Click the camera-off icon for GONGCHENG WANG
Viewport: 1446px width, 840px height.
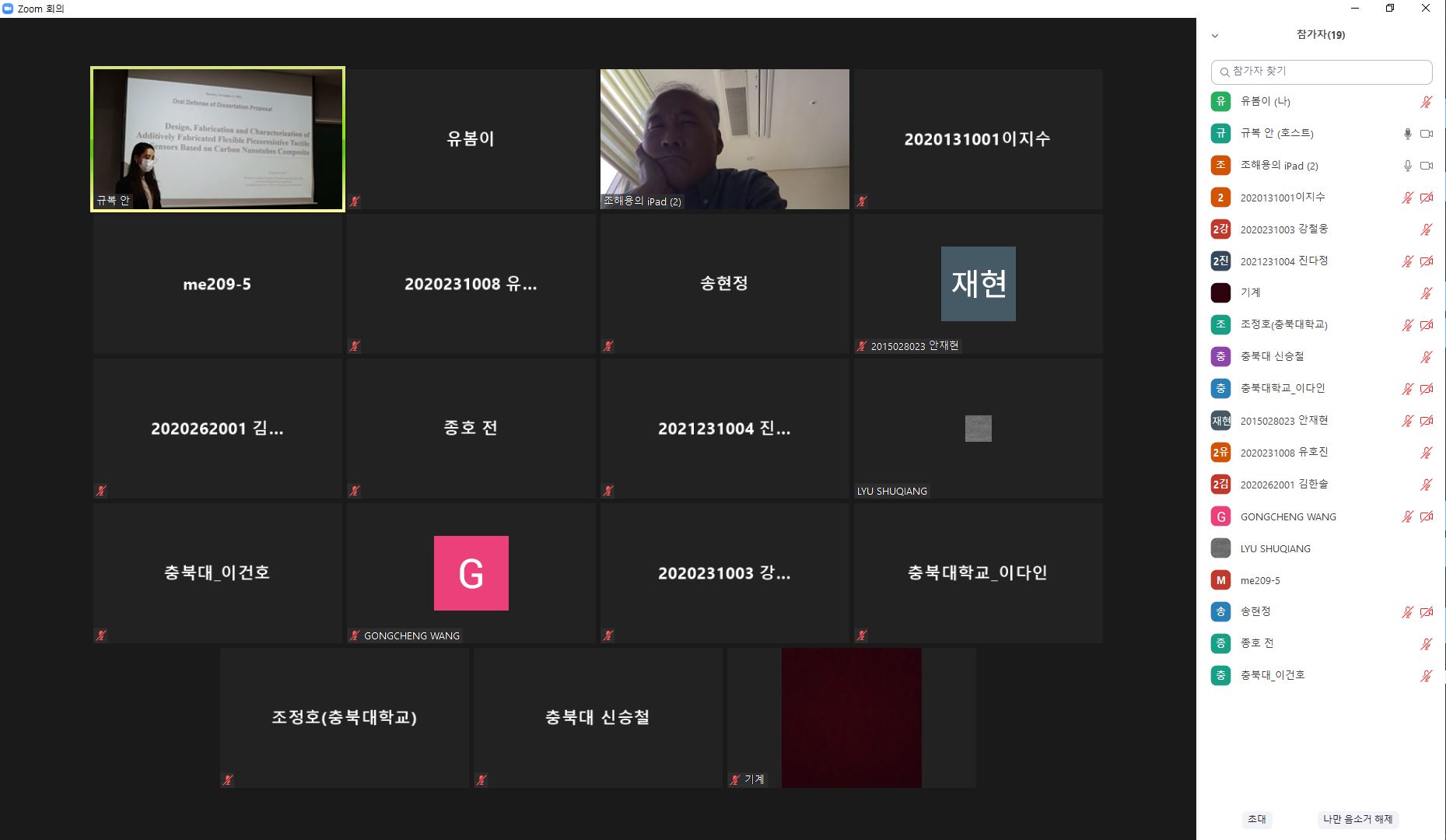pos(1426,516)
